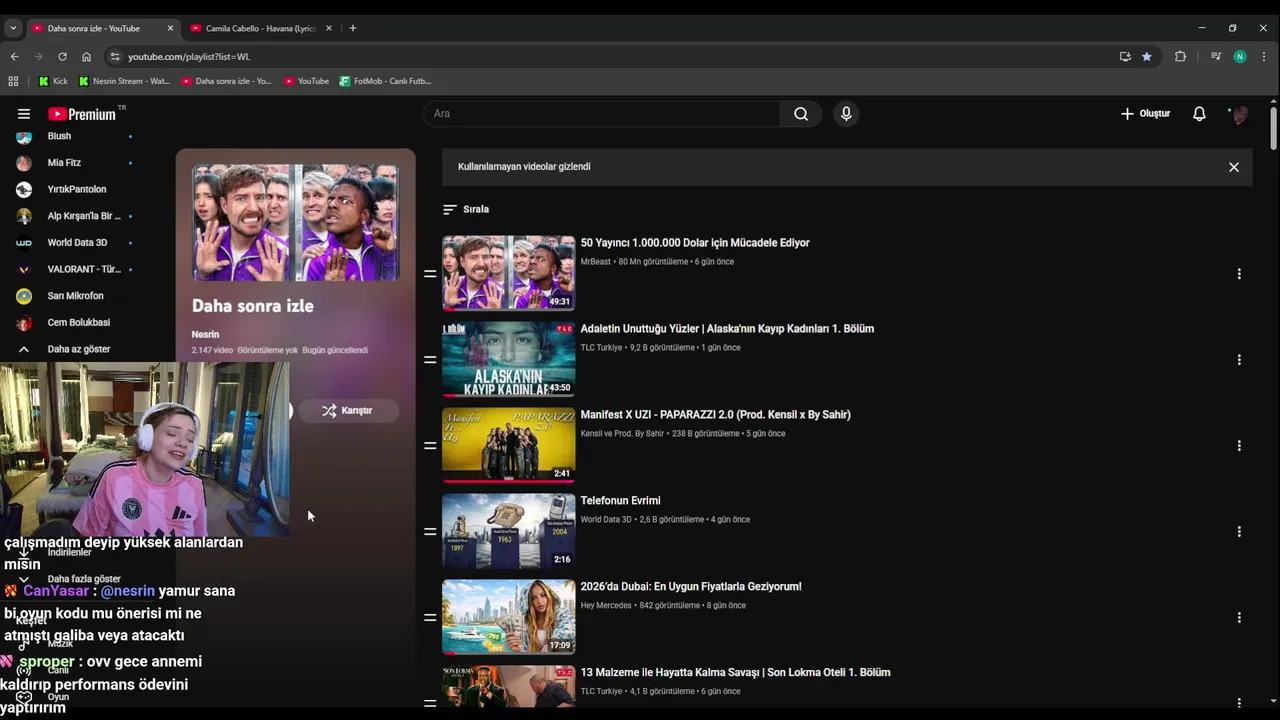Viewport: 1280px width, 720px height.
Task: Open 13 Malzeme ile Hayatta Kalma Savaşı title
Action: coord(735,673)
